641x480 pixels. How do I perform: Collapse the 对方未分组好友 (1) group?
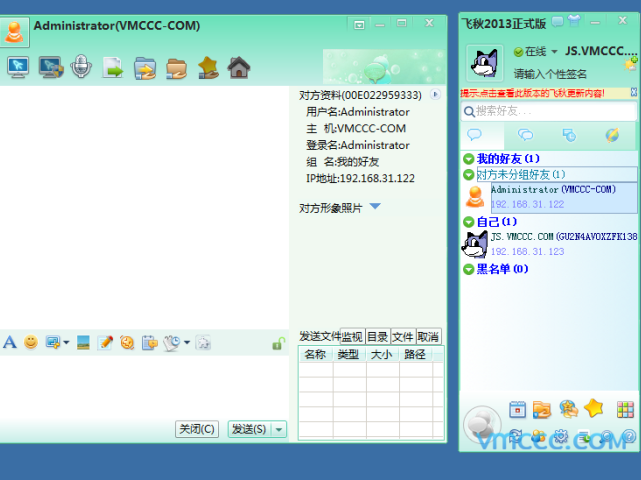(x=469, y=175)
